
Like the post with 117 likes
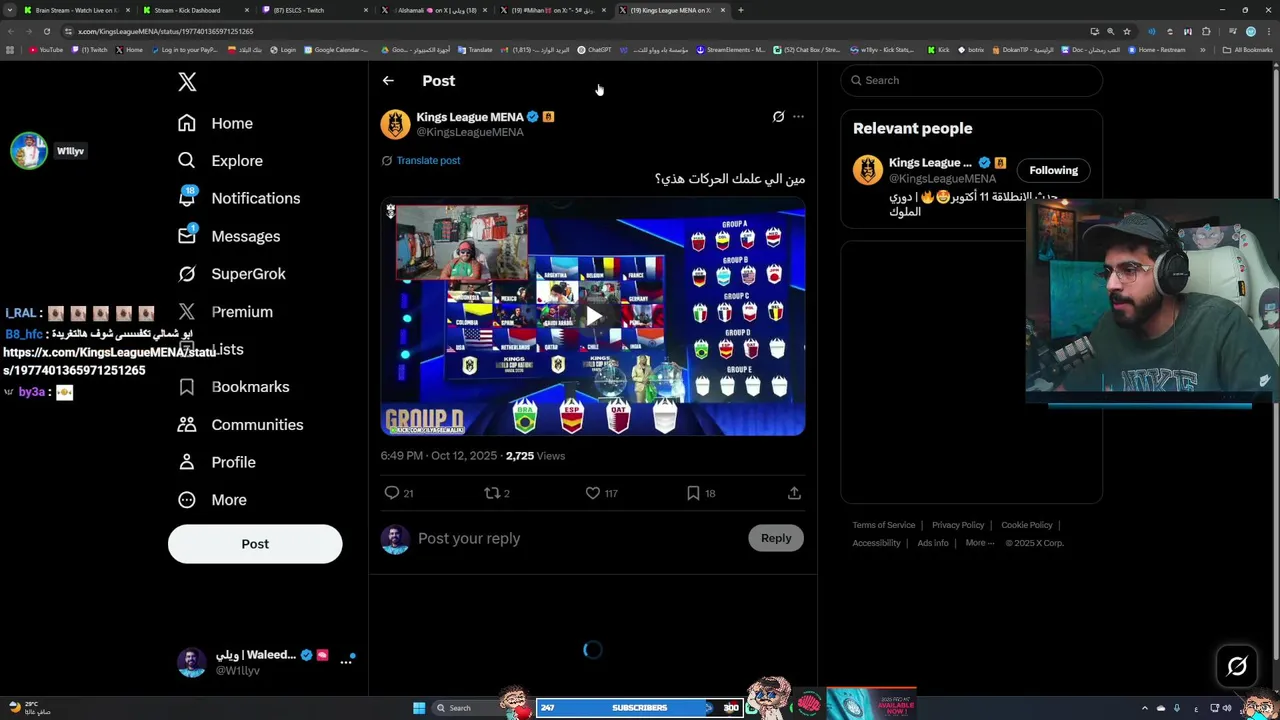pos(601,493)
